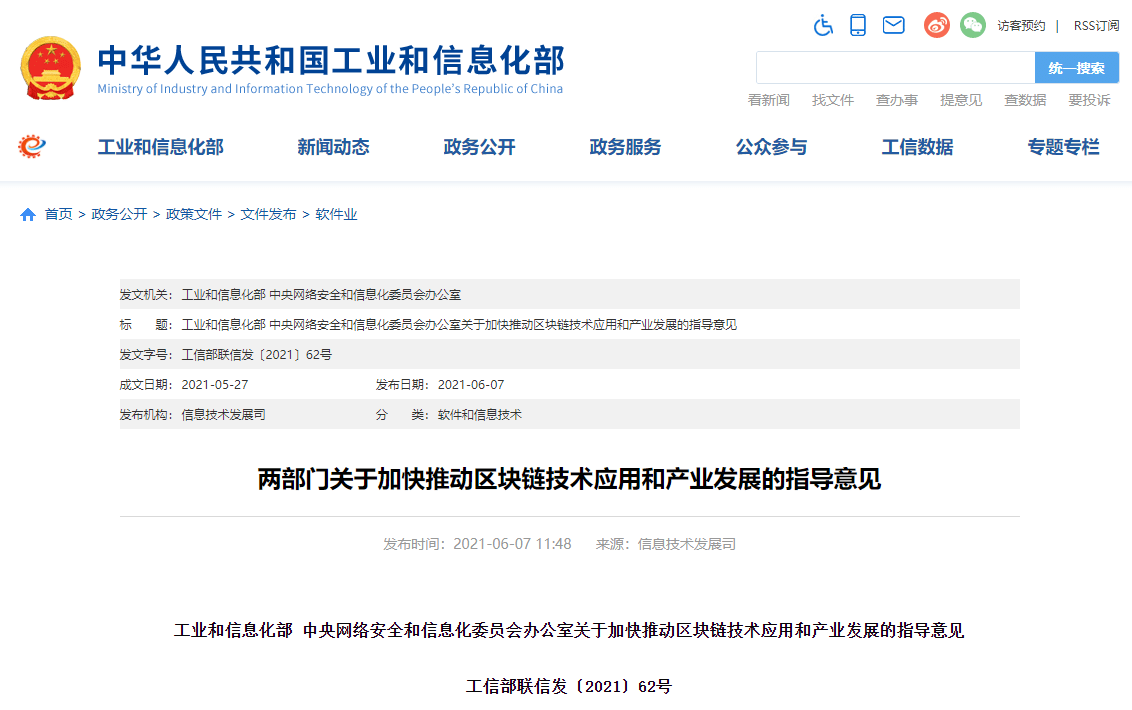Image resolution: width=1132 pixels, height=710 pixels.
Task: Select the 查数据 search category
Action: pos(1025,100)
